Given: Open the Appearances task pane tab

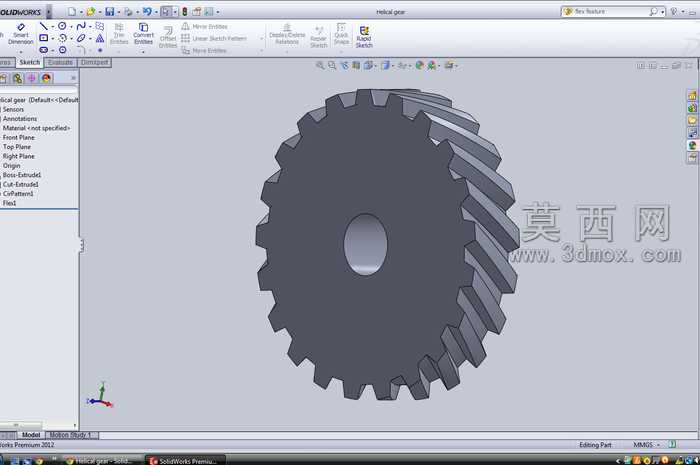Looking at the screenshot, I should (692, 145).
